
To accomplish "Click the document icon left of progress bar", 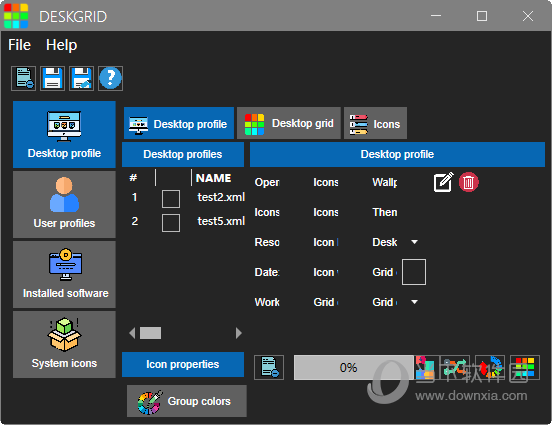I will click(x=269, y=367).
